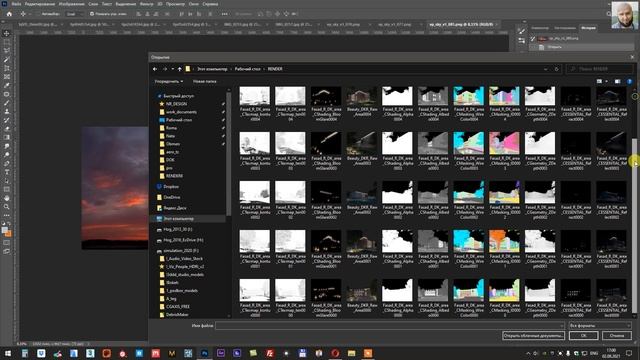Click Этот компьютер in breadcrumb path

pos(212,69)
